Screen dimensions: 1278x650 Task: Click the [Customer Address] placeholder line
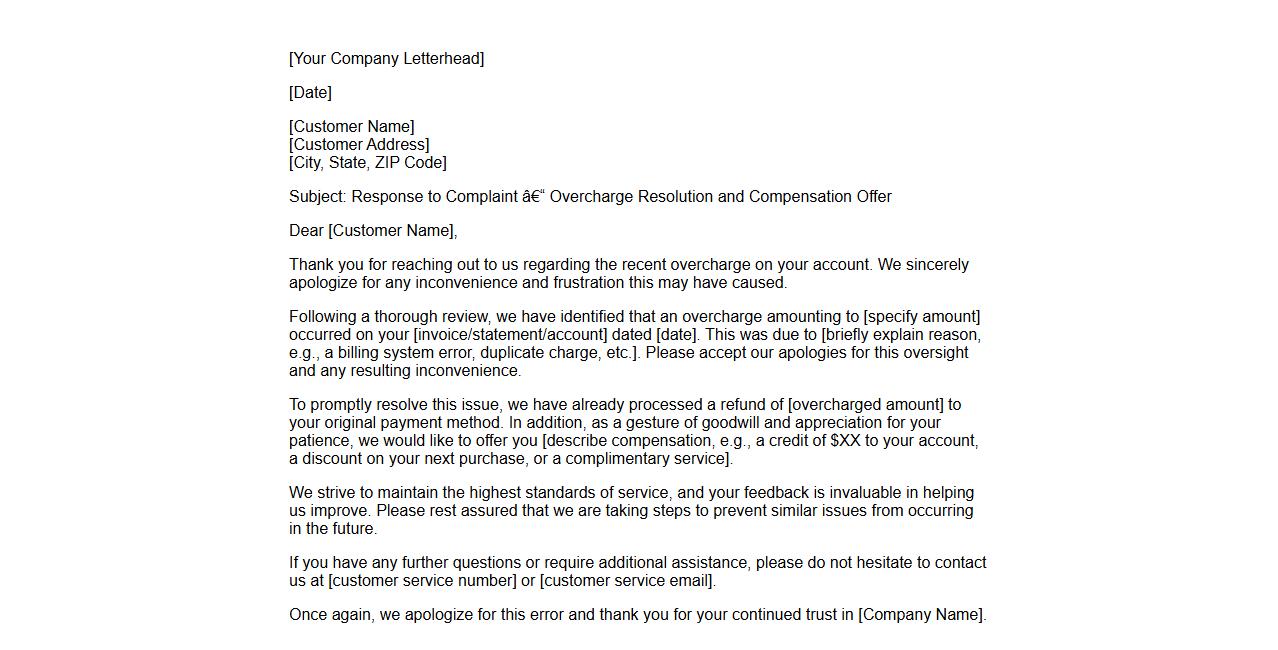click(x=359, y=144)
